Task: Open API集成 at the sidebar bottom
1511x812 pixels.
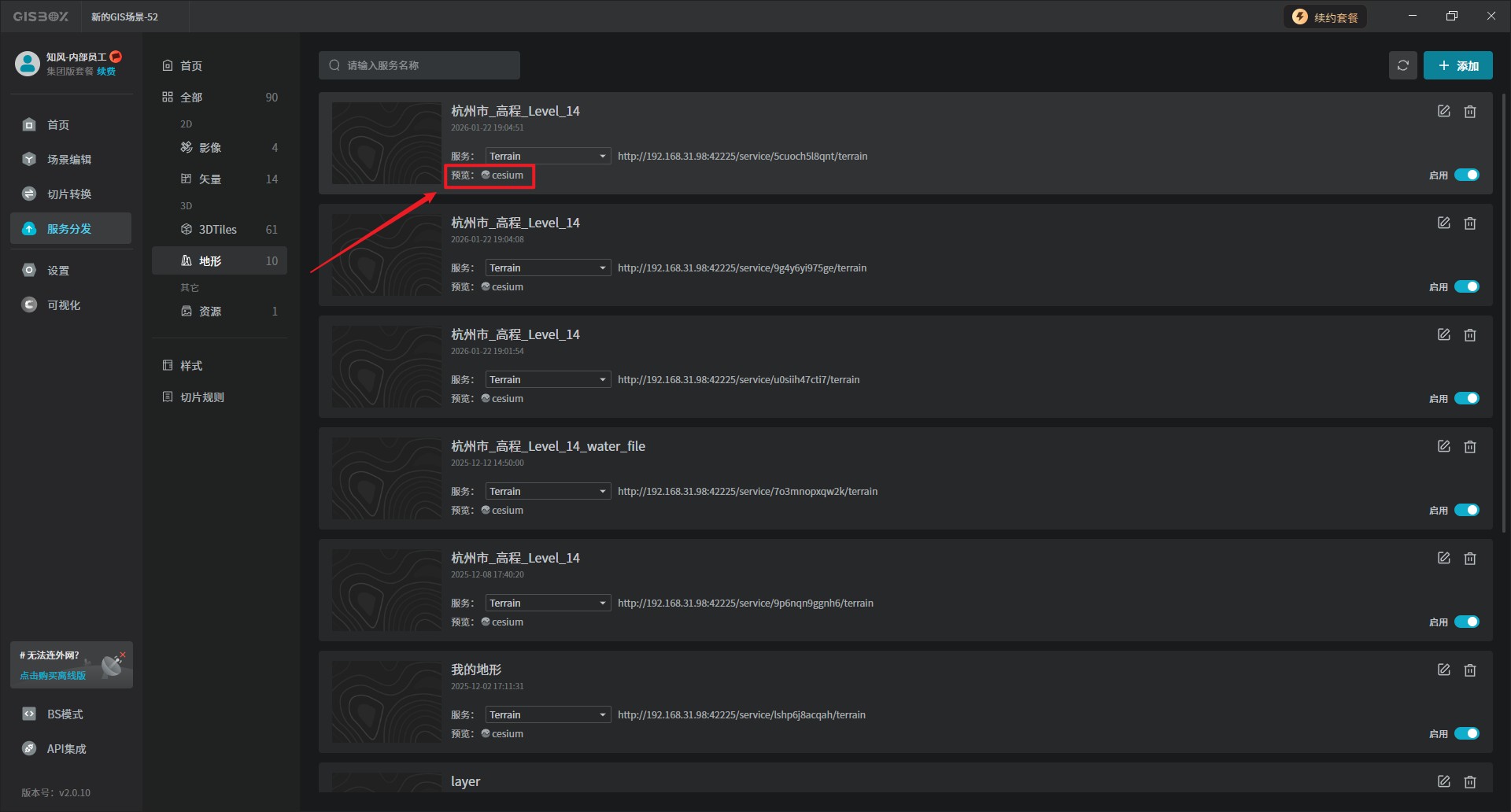Action: [66, 749]
